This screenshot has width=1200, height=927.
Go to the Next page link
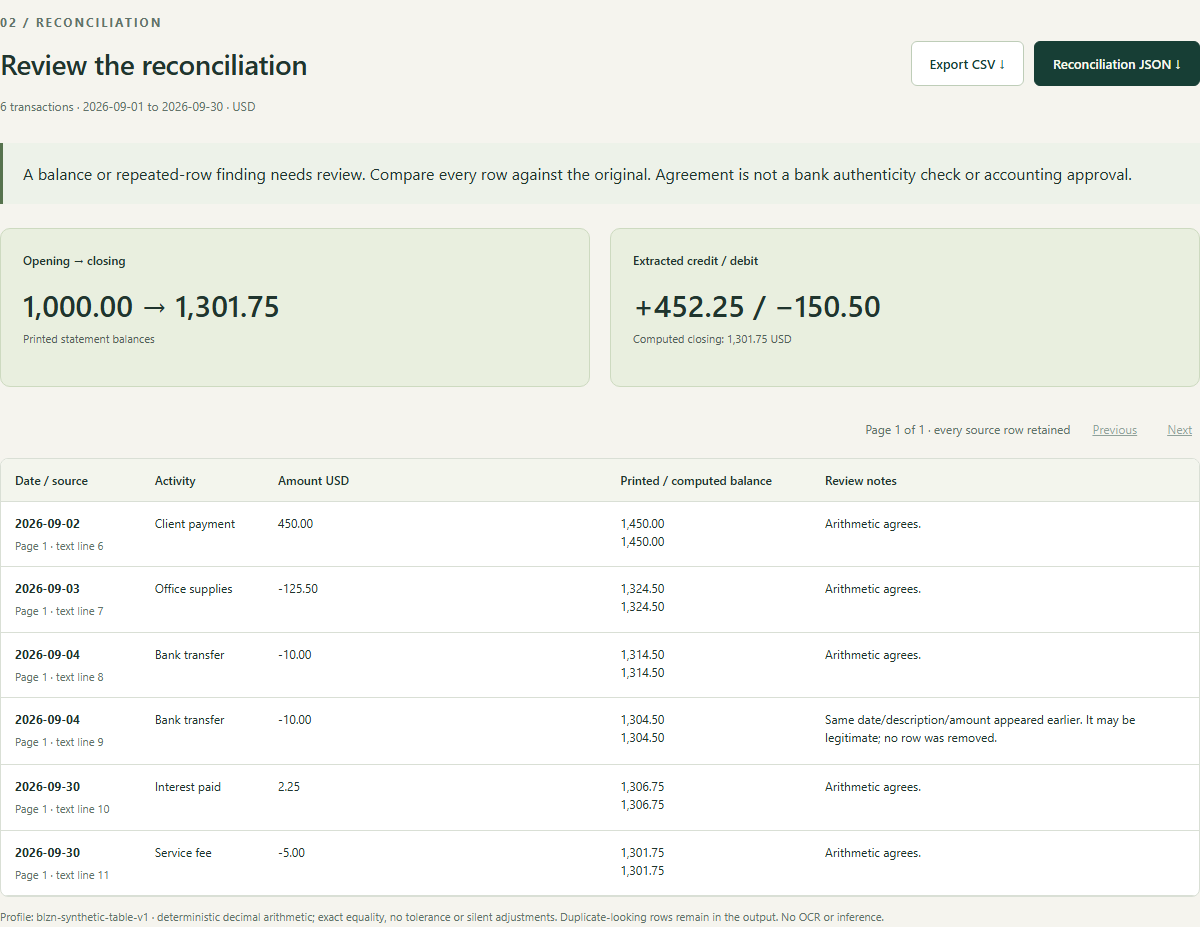[x=1179, y=430]
